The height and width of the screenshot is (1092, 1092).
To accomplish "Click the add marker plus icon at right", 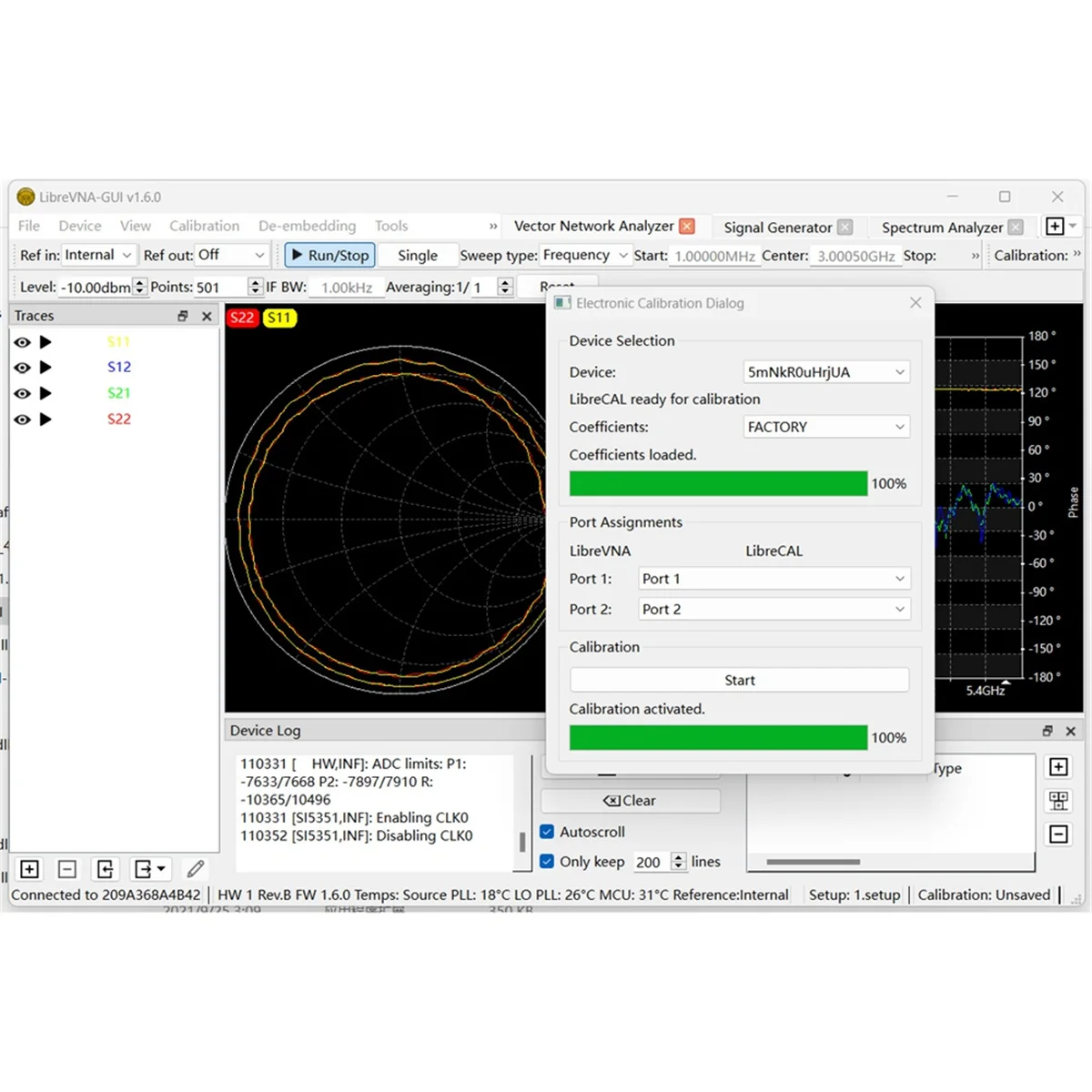I will (1058, 767).
